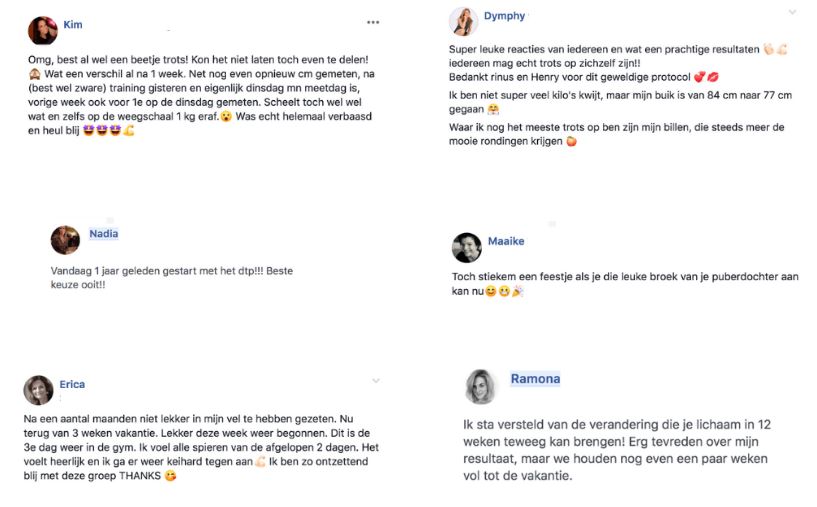Viewport: 817px width, 507px height.
Task: Expand the chevron on Dymphy's post
Action: point(792,12)
